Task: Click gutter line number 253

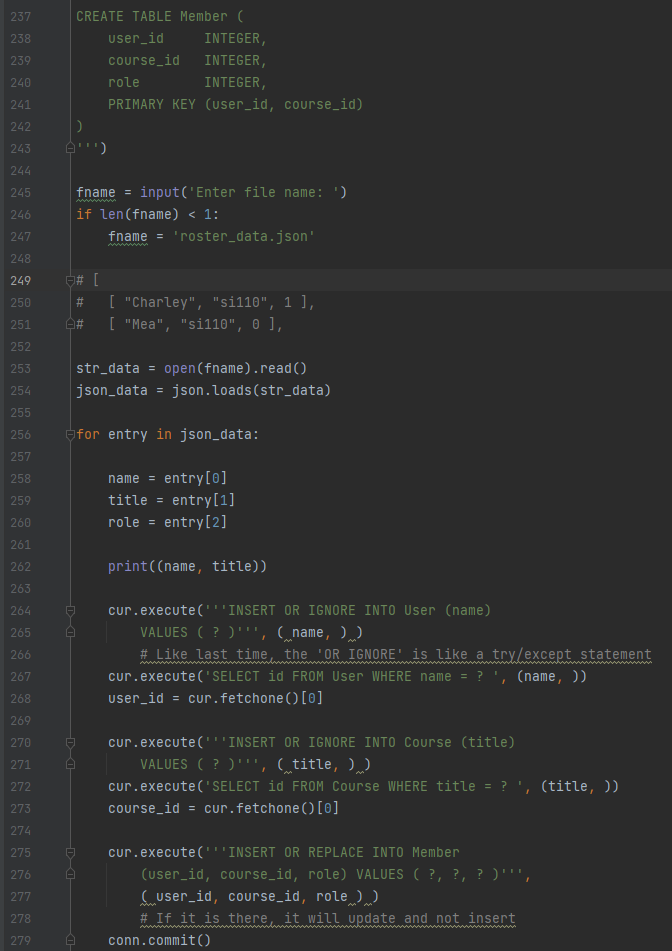Action: tap(21, 368)
